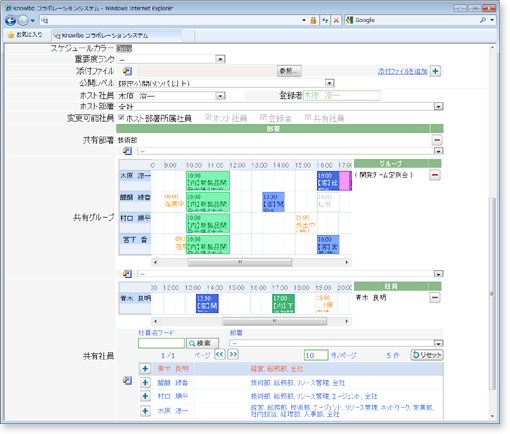The width and height of the screenshot is (510, 434).
Task: Remove shared employee 青木 良明 with minus button
Action: pos(435,297)
